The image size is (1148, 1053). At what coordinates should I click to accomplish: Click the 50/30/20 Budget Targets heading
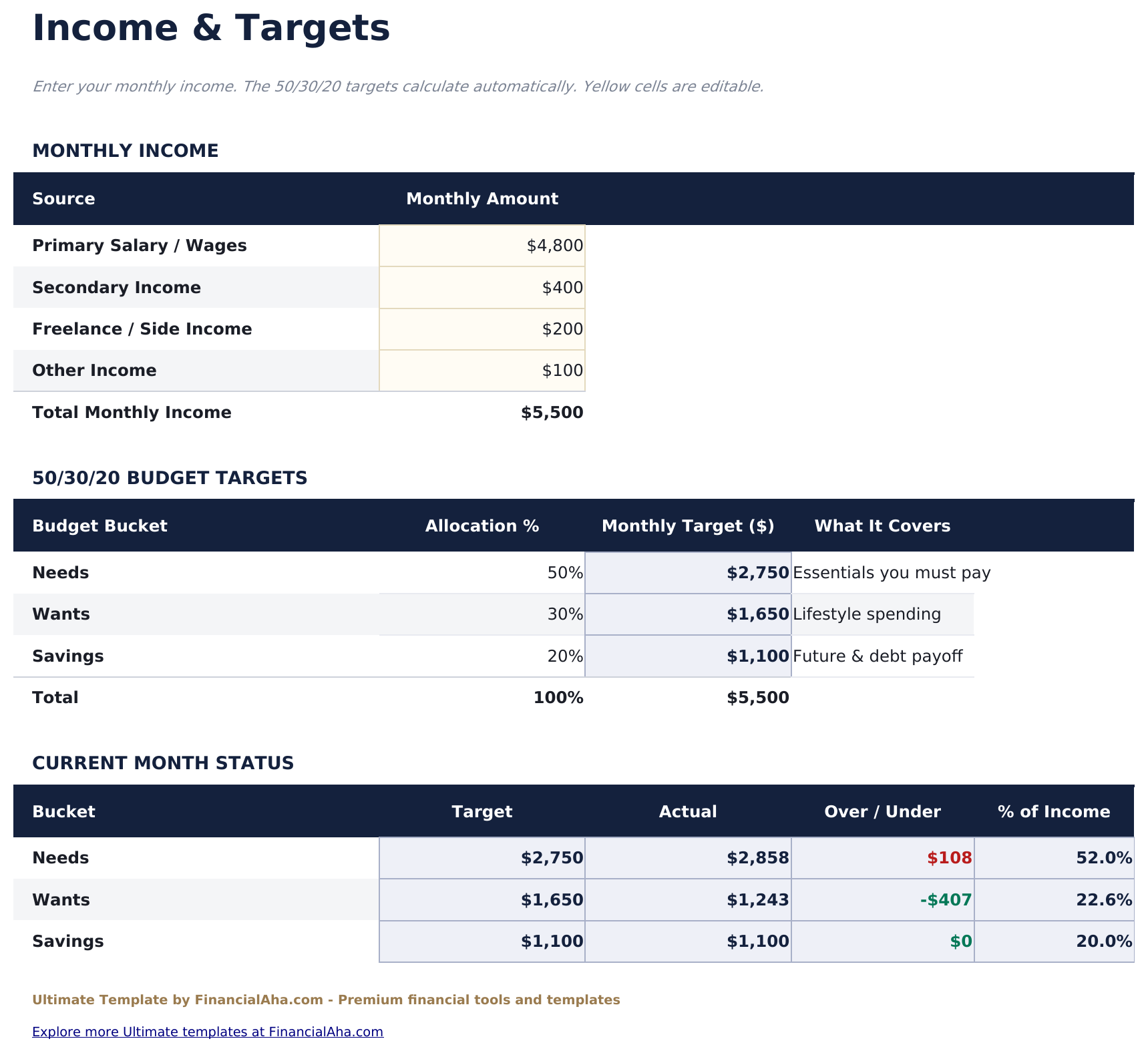point(170,477)
